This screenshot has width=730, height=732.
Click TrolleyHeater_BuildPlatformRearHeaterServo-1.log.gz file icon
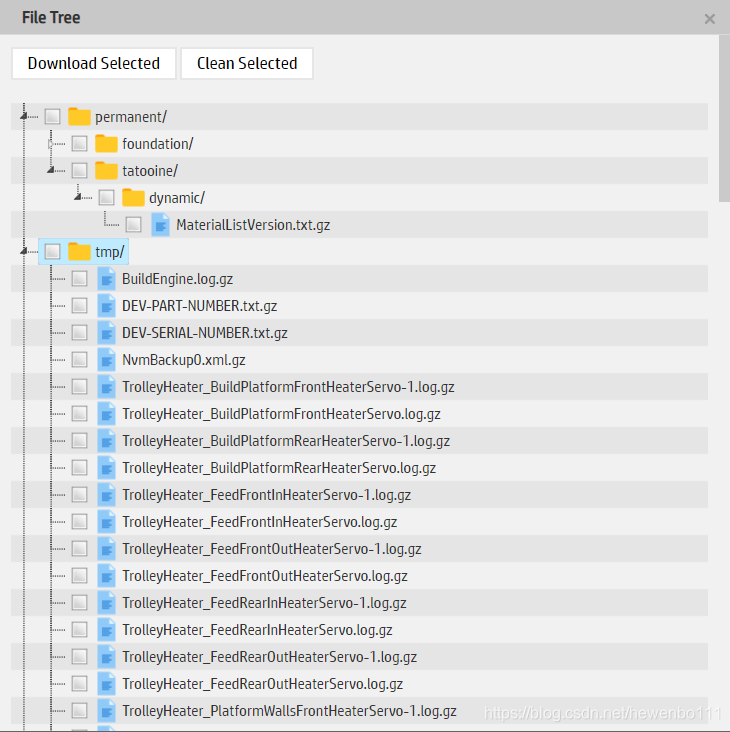[106, 441]
